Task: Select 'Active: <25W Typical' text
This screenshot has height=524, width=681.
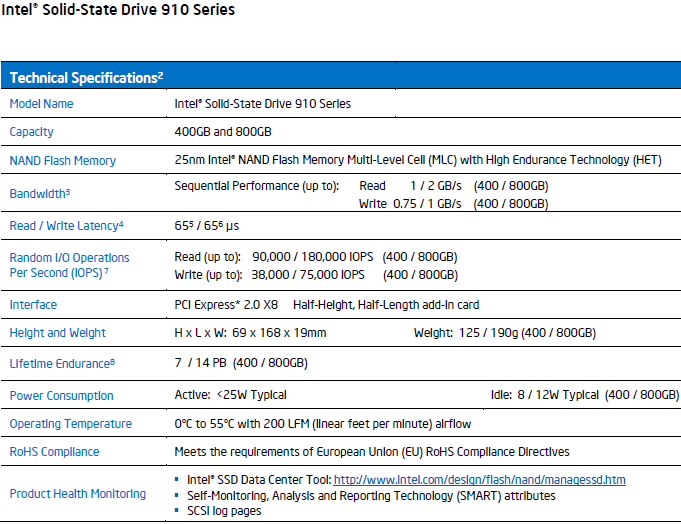Action: tap(231, 395)
